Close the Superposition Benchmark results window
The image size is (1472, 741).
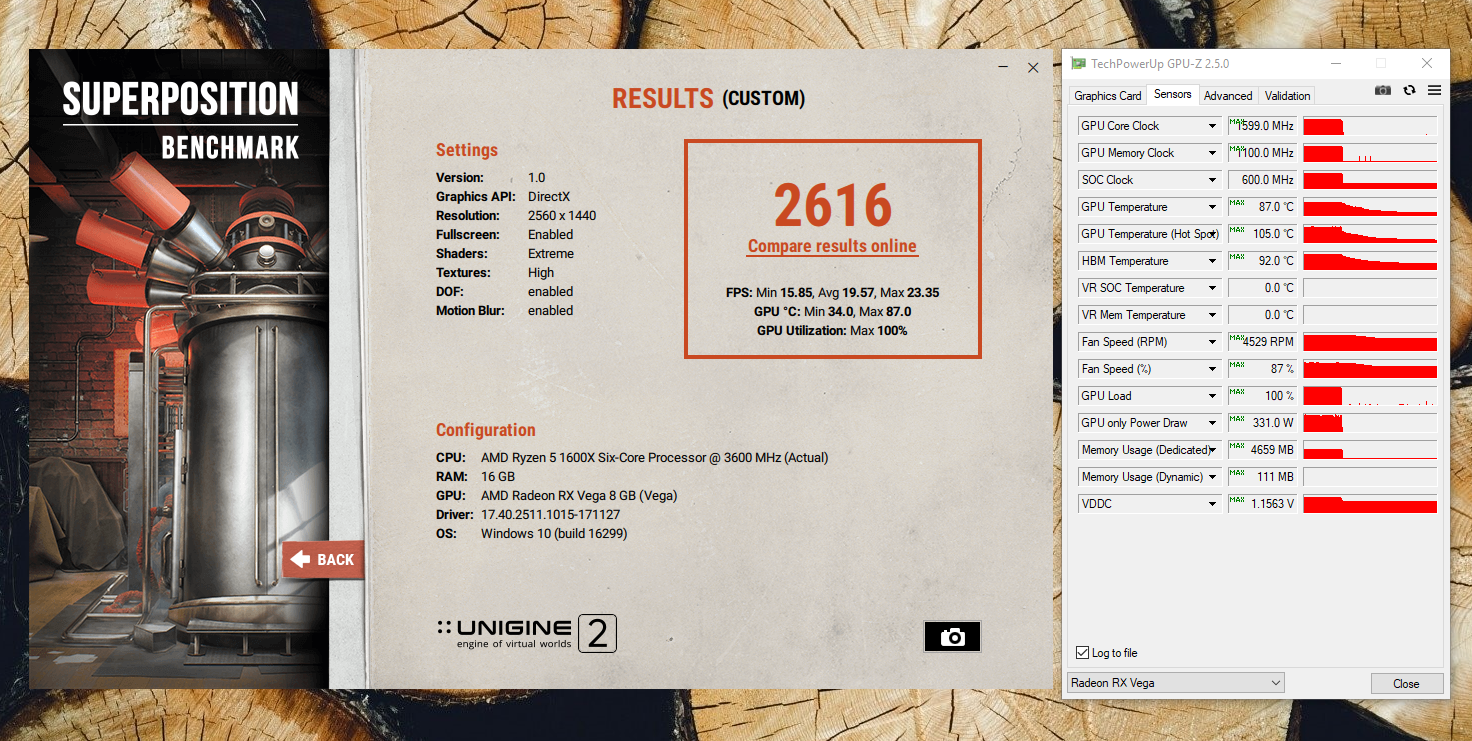click(1033, 67)
